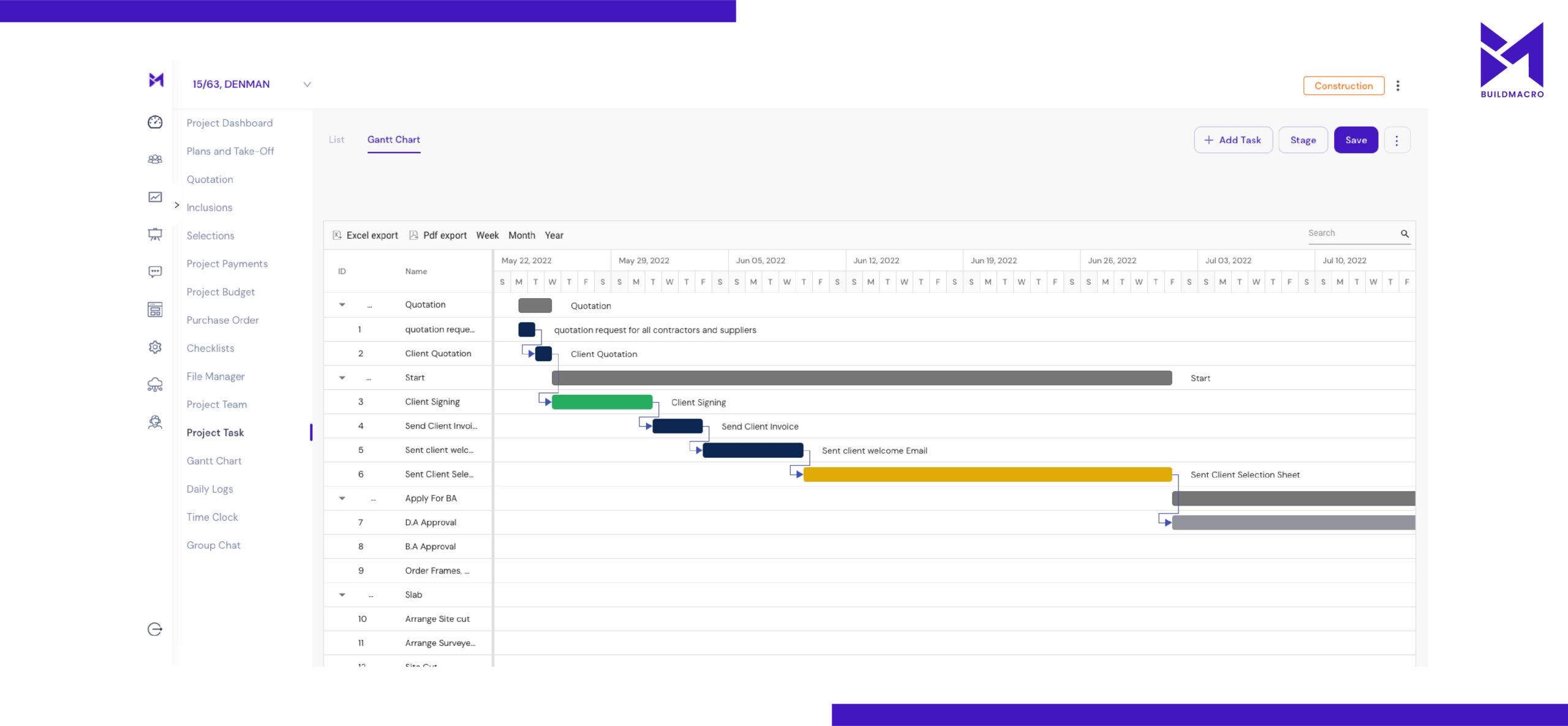1568x726 pixels.
Task: Collapse the Start task group
Action: pyautogui.click(x=342, y=377)
